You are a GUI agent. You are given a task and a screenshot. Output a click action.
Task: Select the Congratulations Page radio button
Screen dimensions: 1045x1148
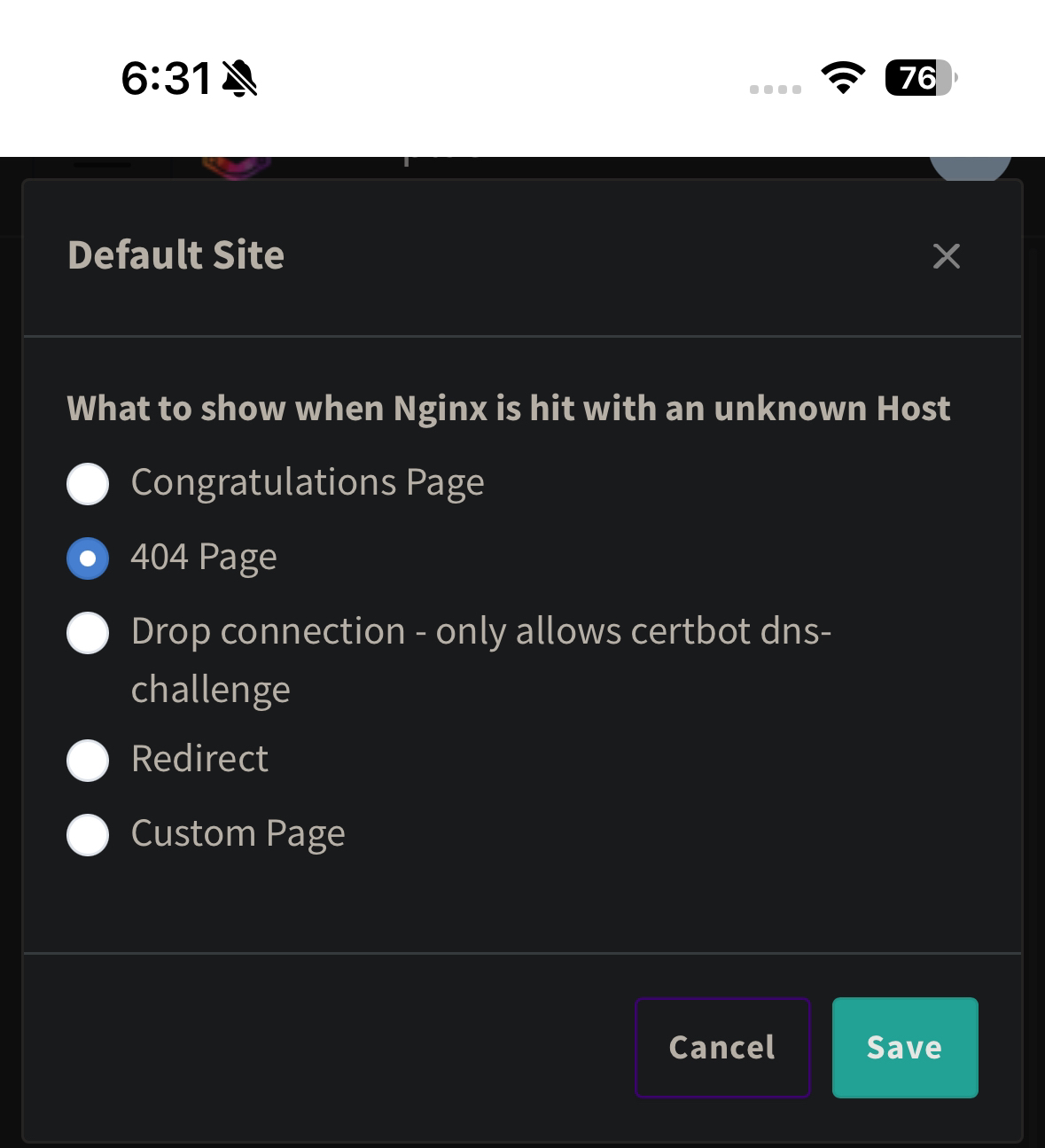point(88,484)
